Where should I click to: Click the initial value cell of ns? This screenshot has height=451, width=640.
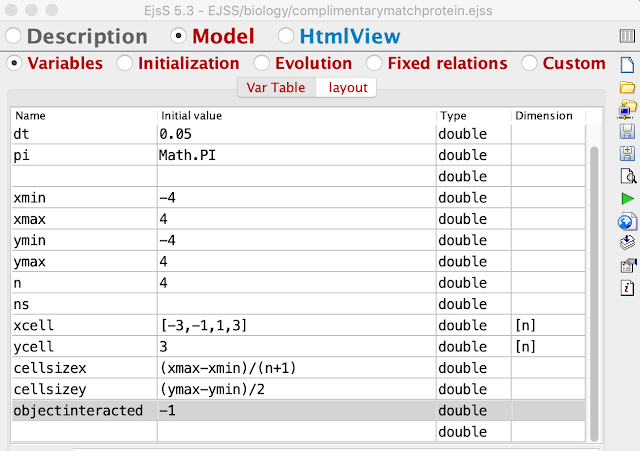(x=296, y=304)
